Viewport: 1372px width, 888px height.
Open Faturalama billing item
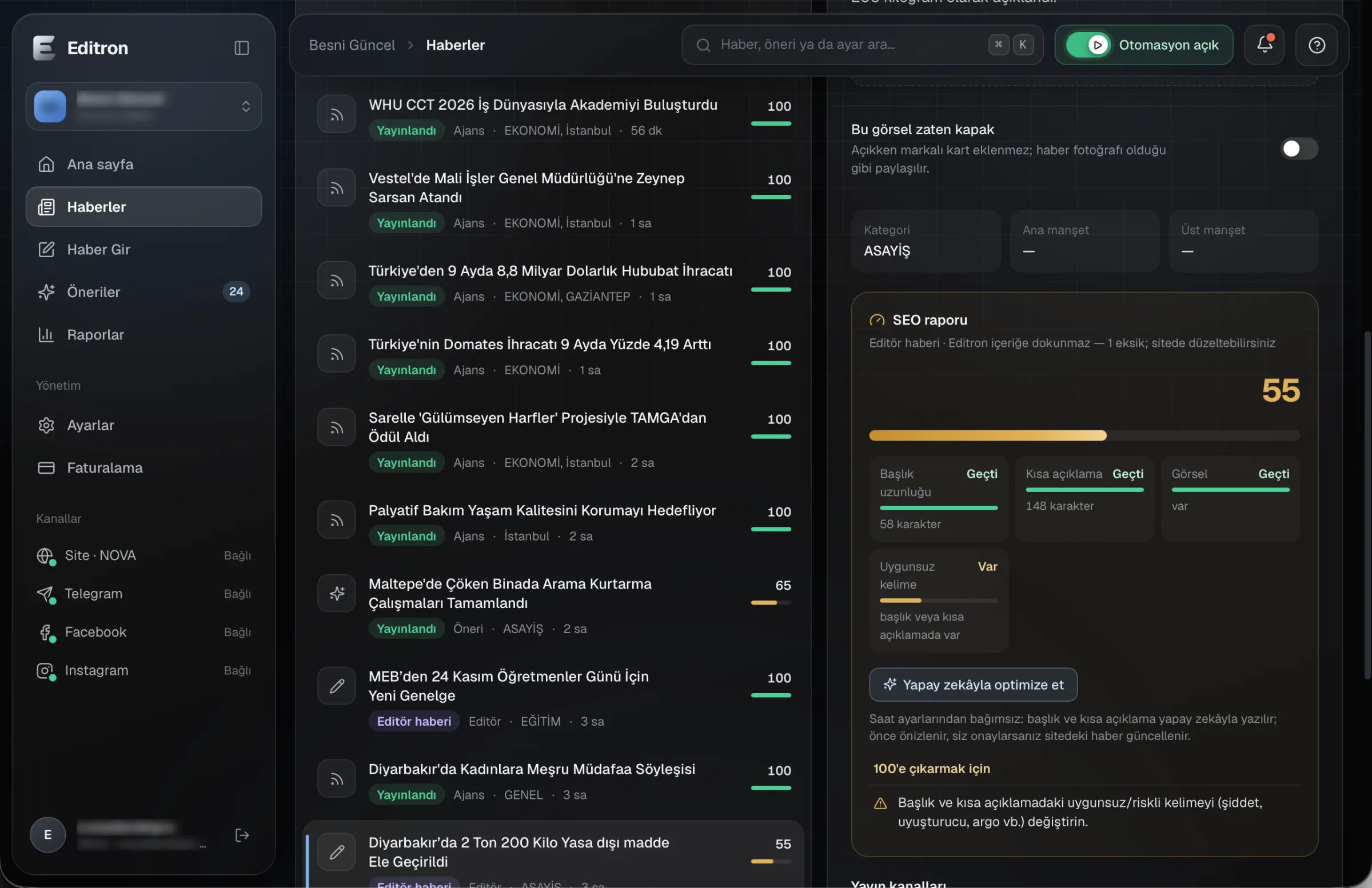click(x=143, y=468)
